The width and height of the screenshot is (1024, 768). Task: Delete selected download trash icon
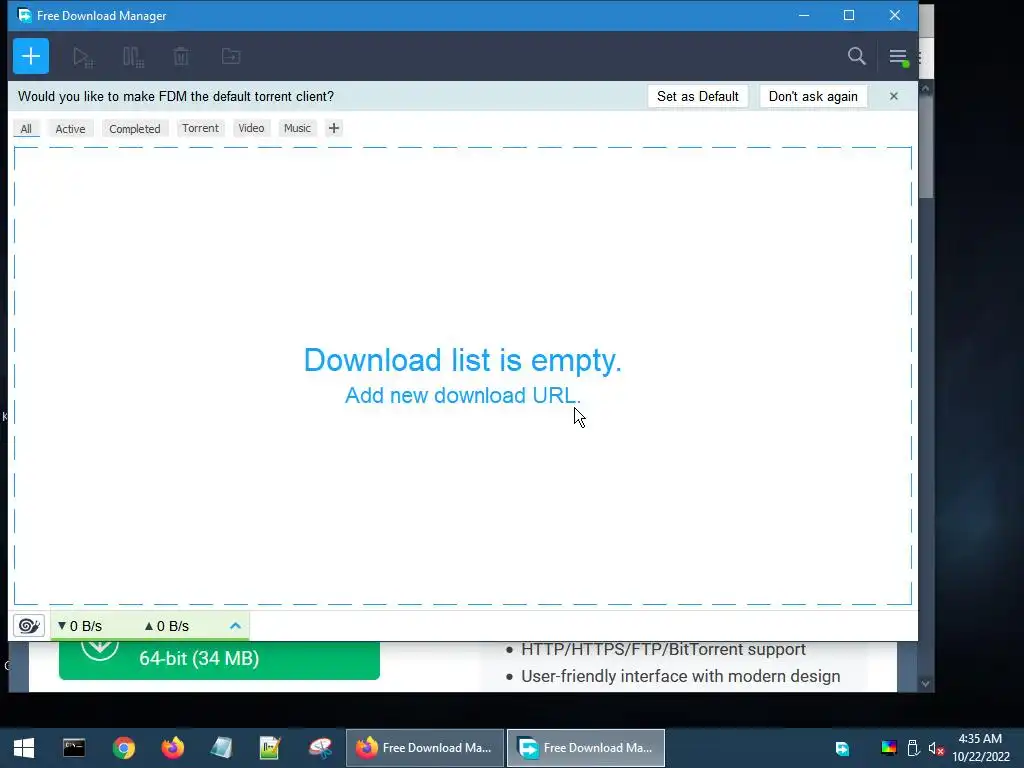click(181, 56)
